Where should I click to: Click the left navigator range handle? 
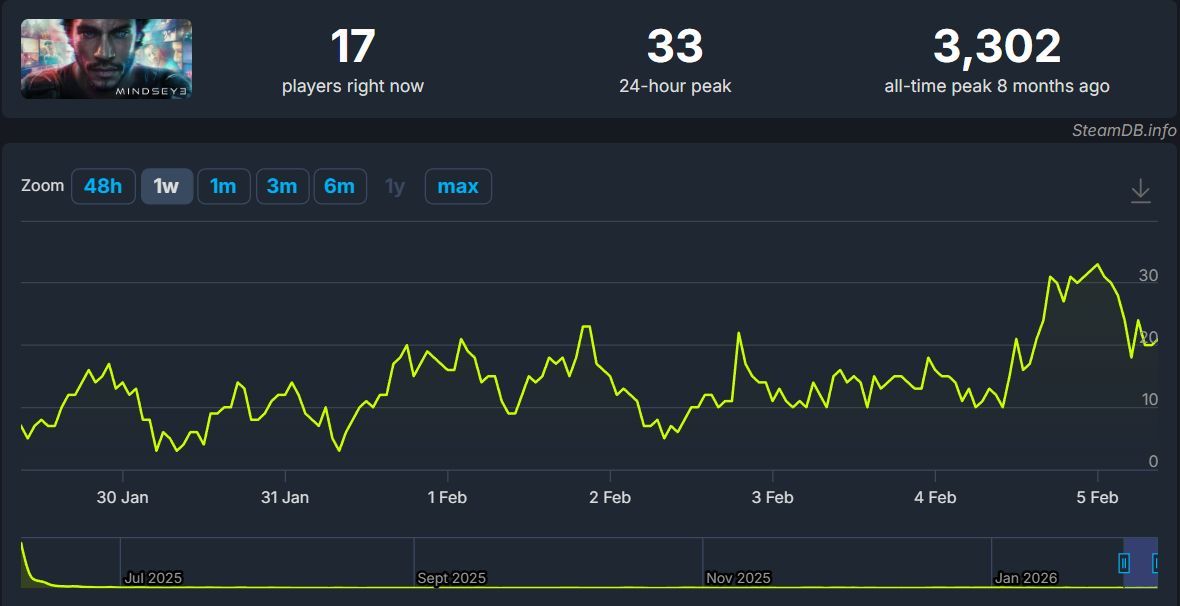1124,564
